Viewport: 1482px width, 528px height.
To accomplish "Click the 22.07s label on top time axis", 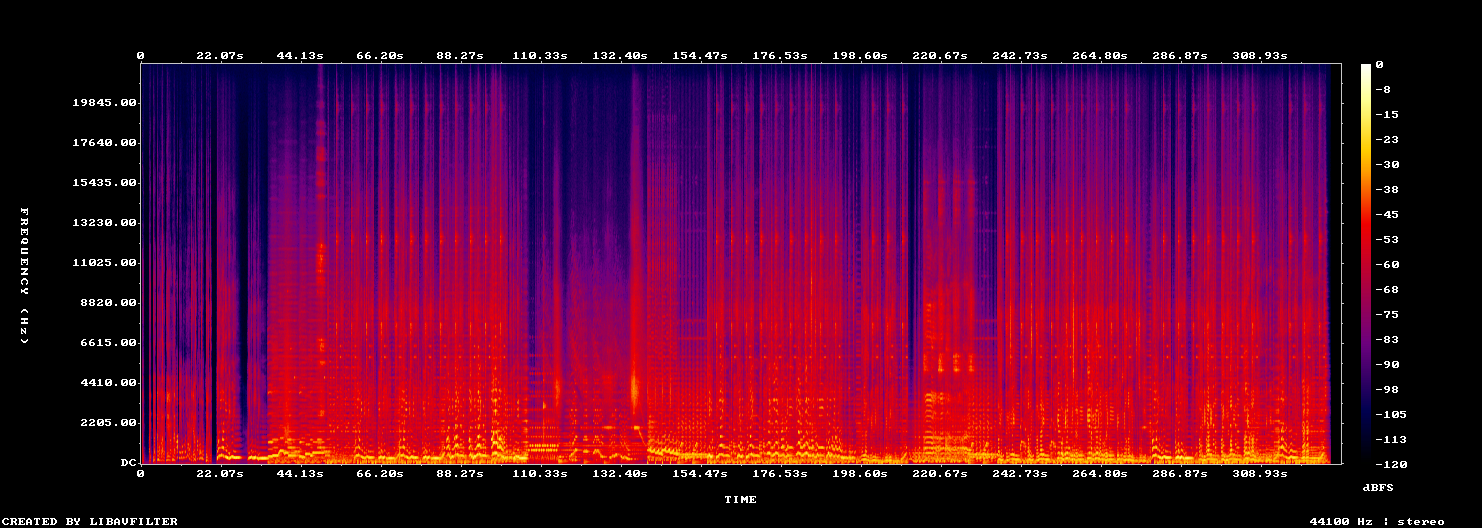I will [221, 55].
